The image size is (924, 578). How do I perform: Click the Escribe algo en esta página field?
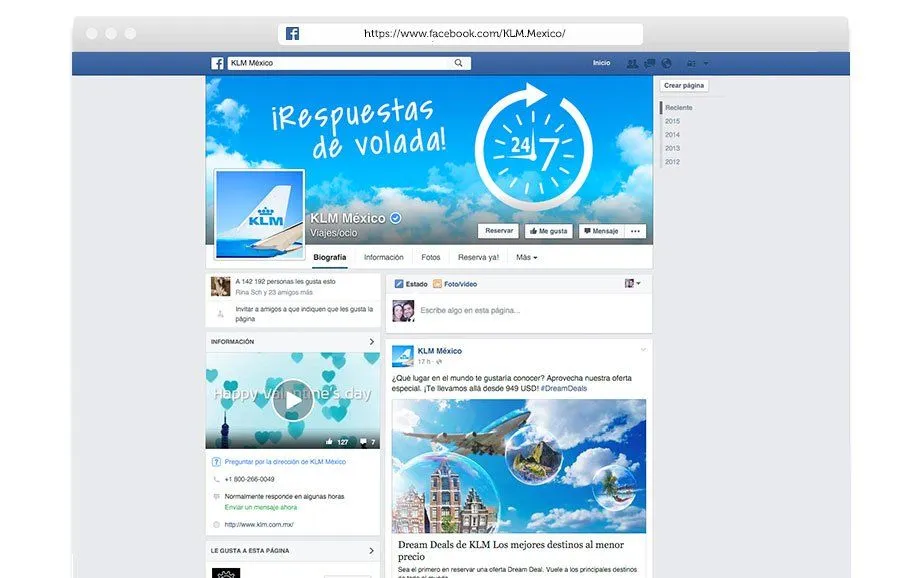click(470, 311)
